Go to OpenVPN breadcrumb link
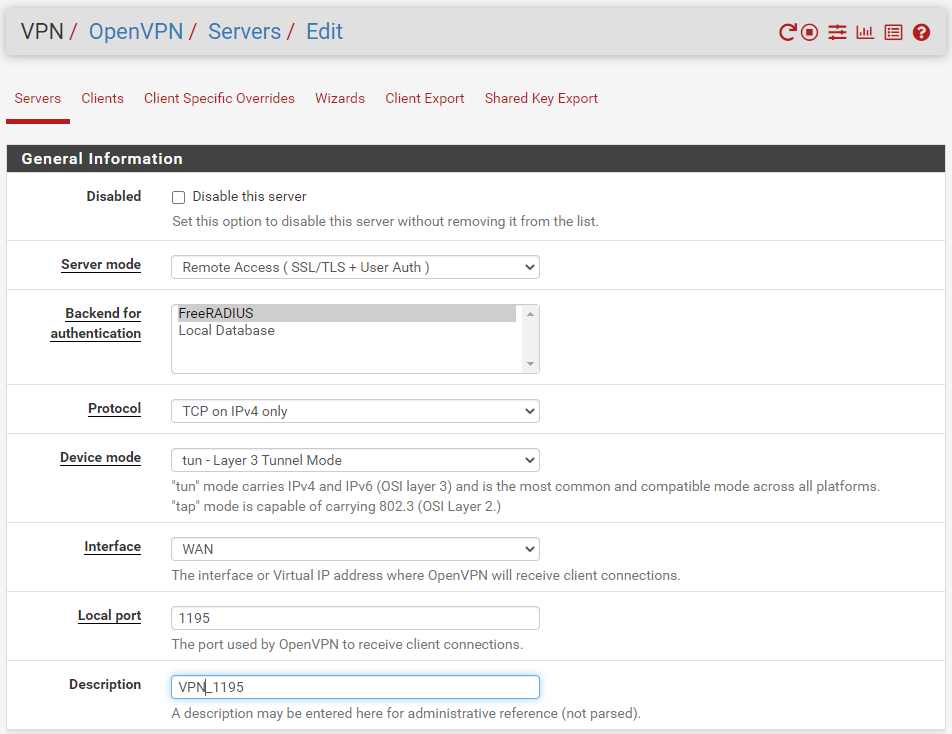The width and height of the screenshot is (952, 734). coord(136,32)
